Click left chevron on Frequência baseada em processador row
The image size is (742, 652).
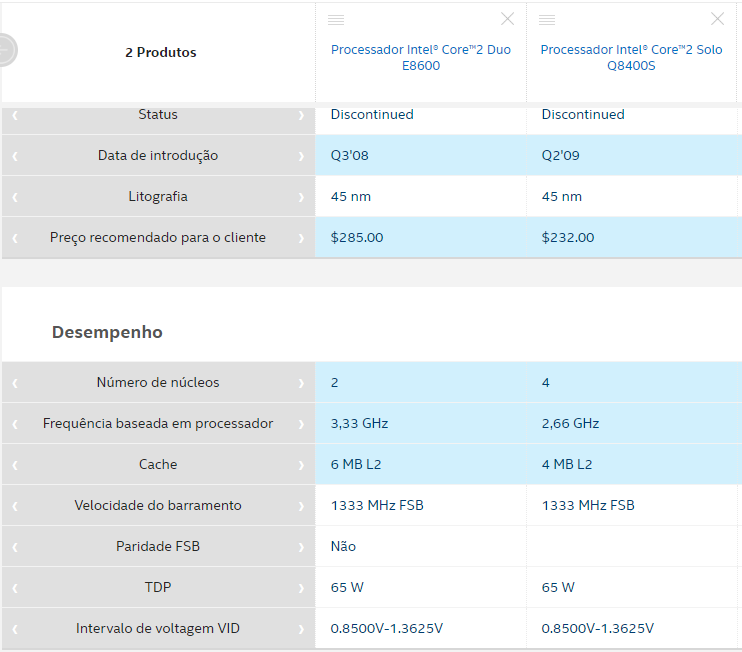pyautogui.click(x=15, y=424)
